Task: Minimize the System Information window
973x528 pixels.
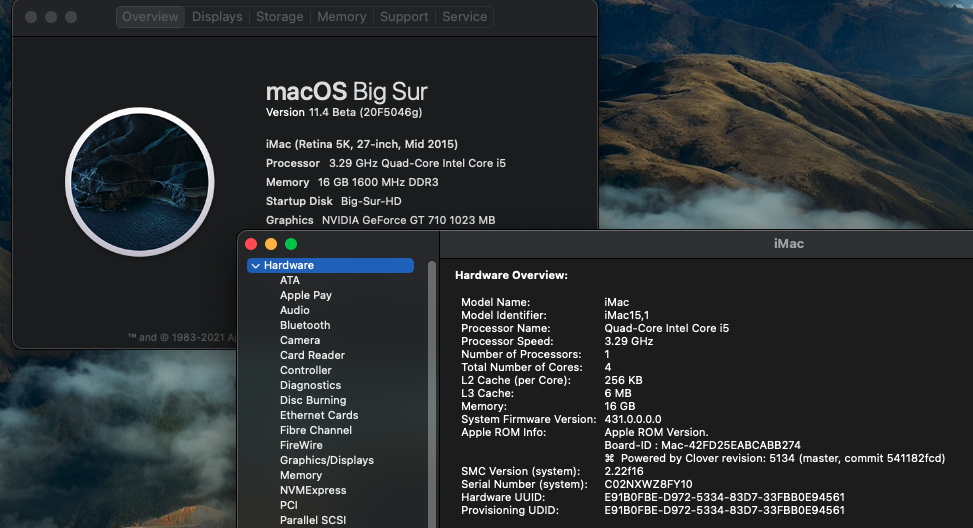Action: point(271,244)
